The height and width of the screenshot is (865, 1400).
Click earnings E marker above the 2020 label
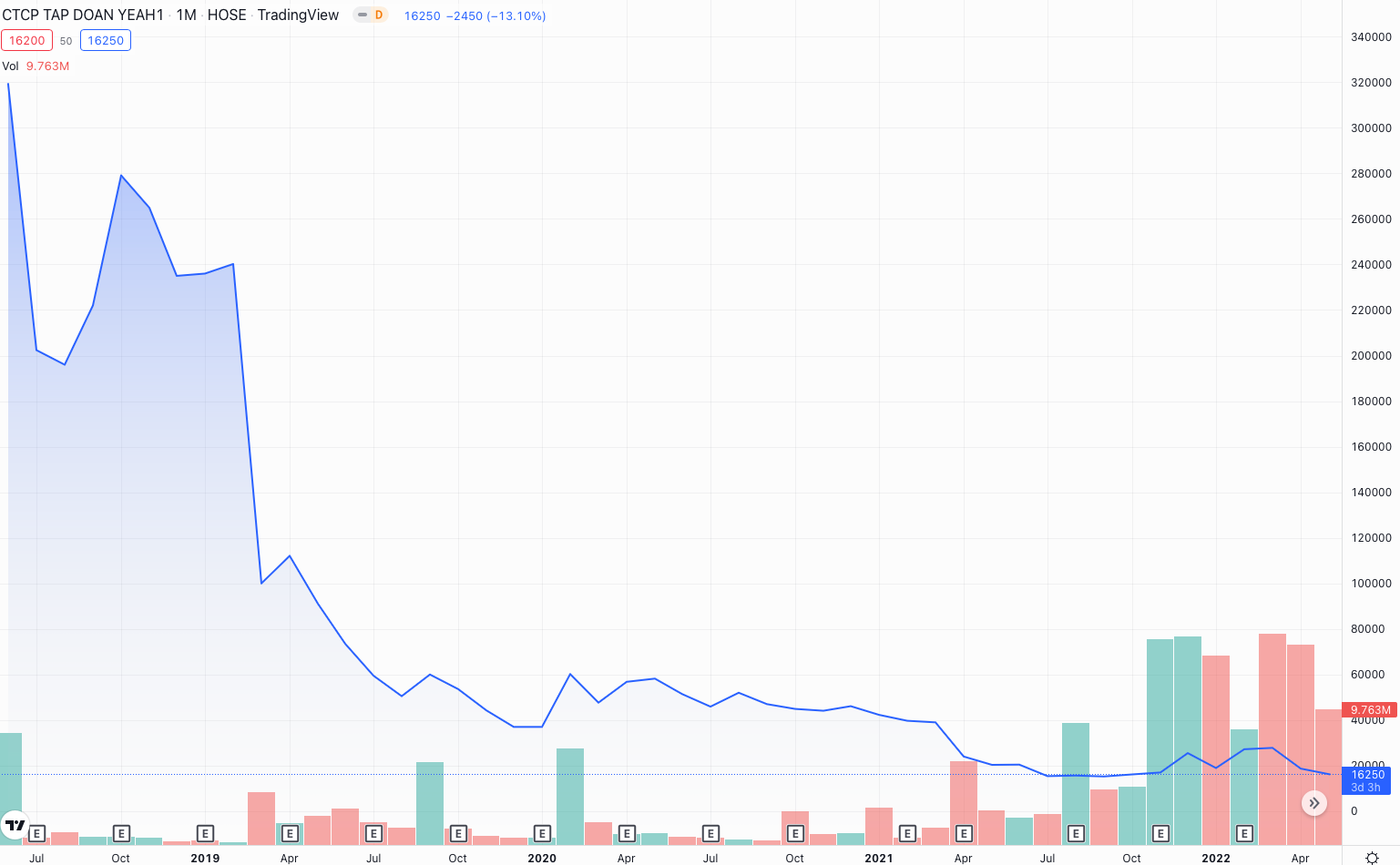coord(542,833)
